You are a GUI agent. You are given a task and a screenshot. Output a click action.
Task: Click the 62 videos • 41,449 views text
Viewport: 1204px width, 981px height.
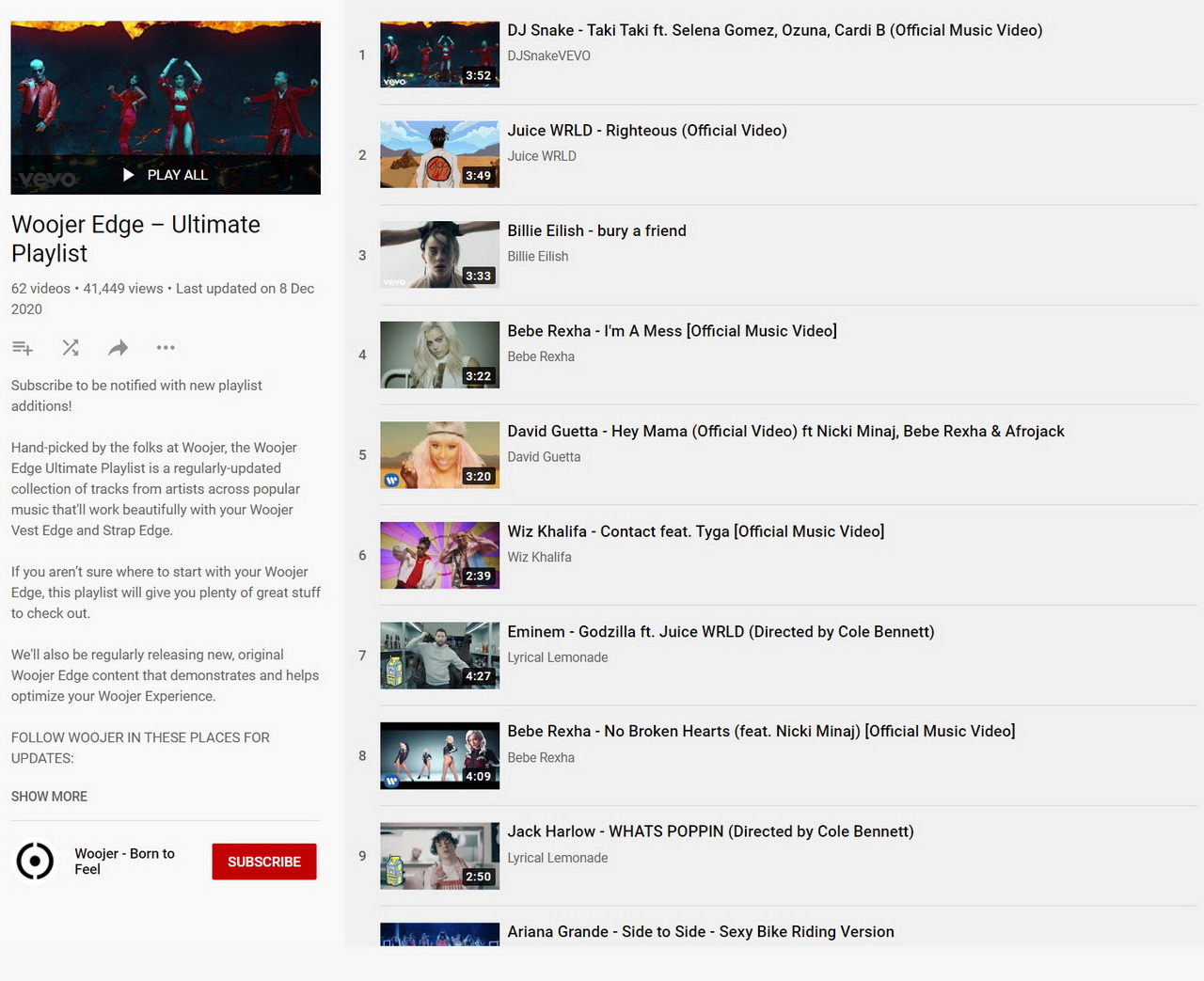coord(87,289)
